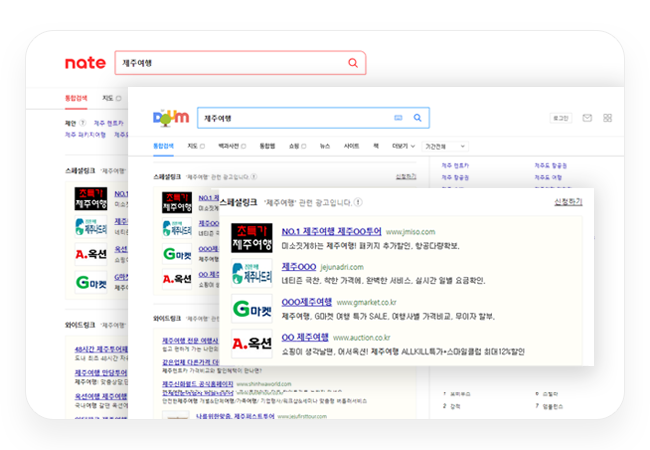Open the Daum logo home link

click(171, 118)
